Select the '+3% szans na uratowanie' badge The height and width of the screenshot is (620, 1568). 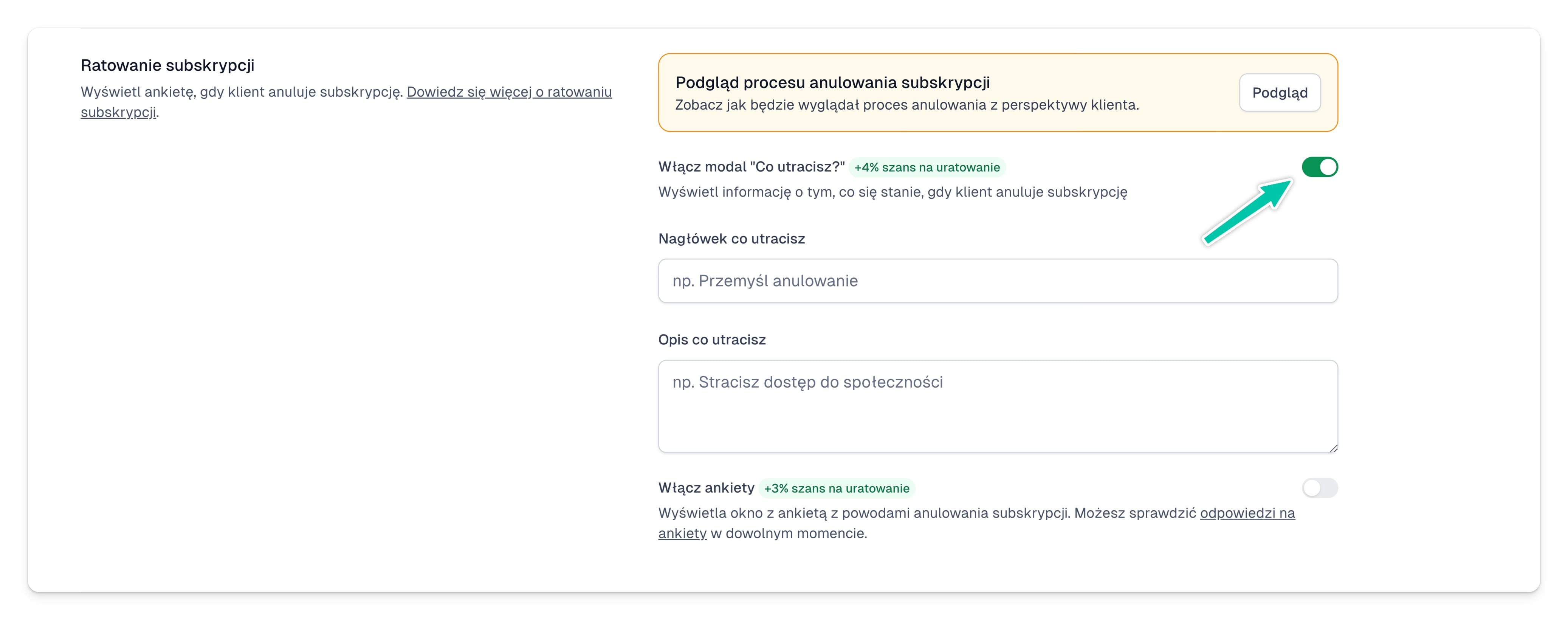point(836,488)
